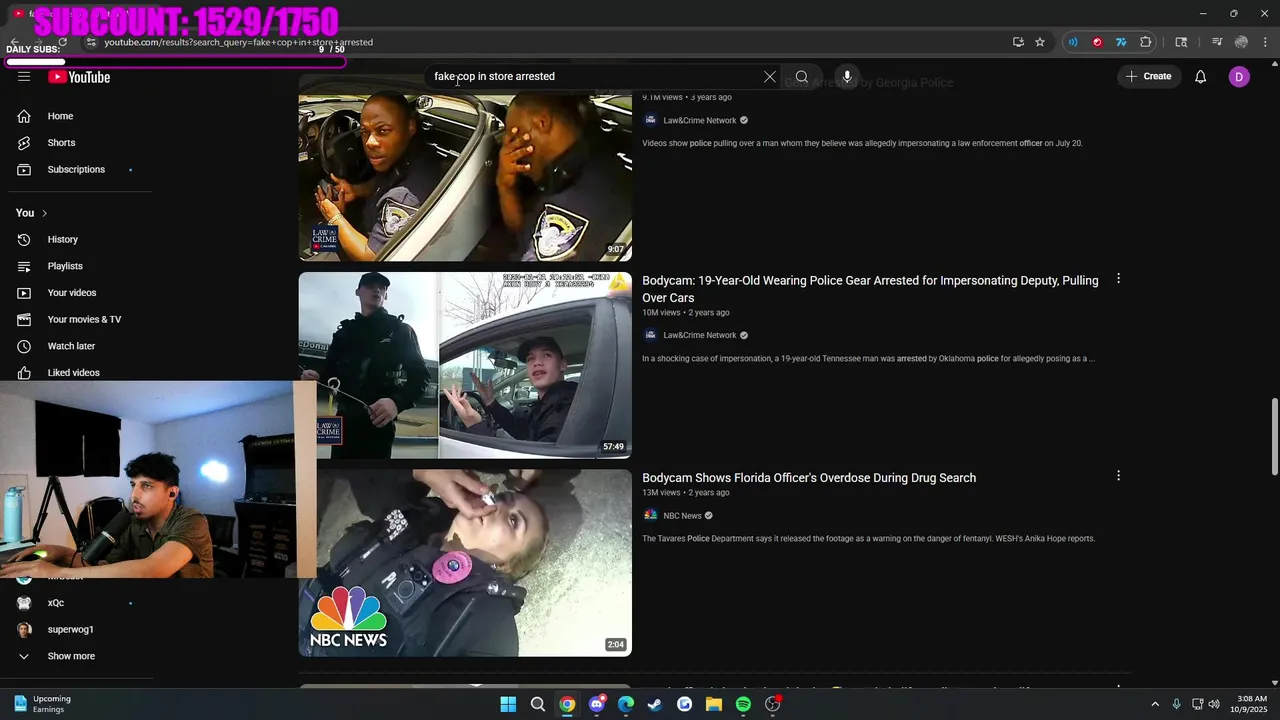Image resolution: width=1280 pixels, height=720 pixels.
Task: Open title 'Bodycam Shows Florida Officer's Overdose'
Action: [809, 478]
